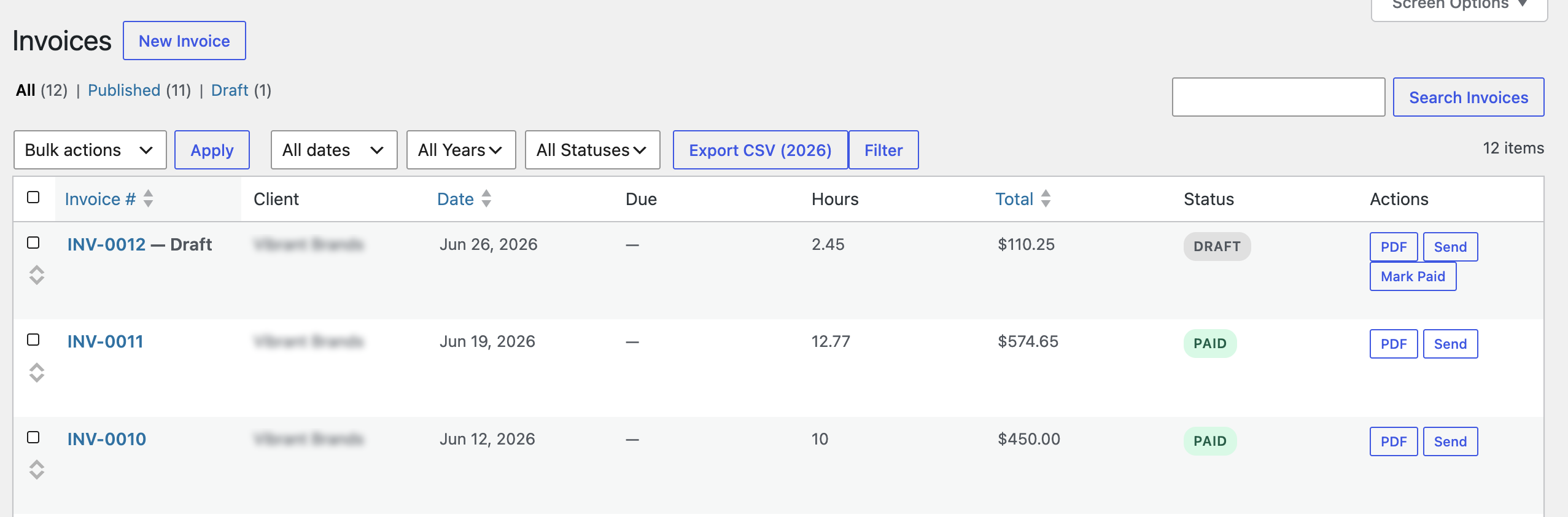Check the INV-0012 row checkbox

coord(34,243)
